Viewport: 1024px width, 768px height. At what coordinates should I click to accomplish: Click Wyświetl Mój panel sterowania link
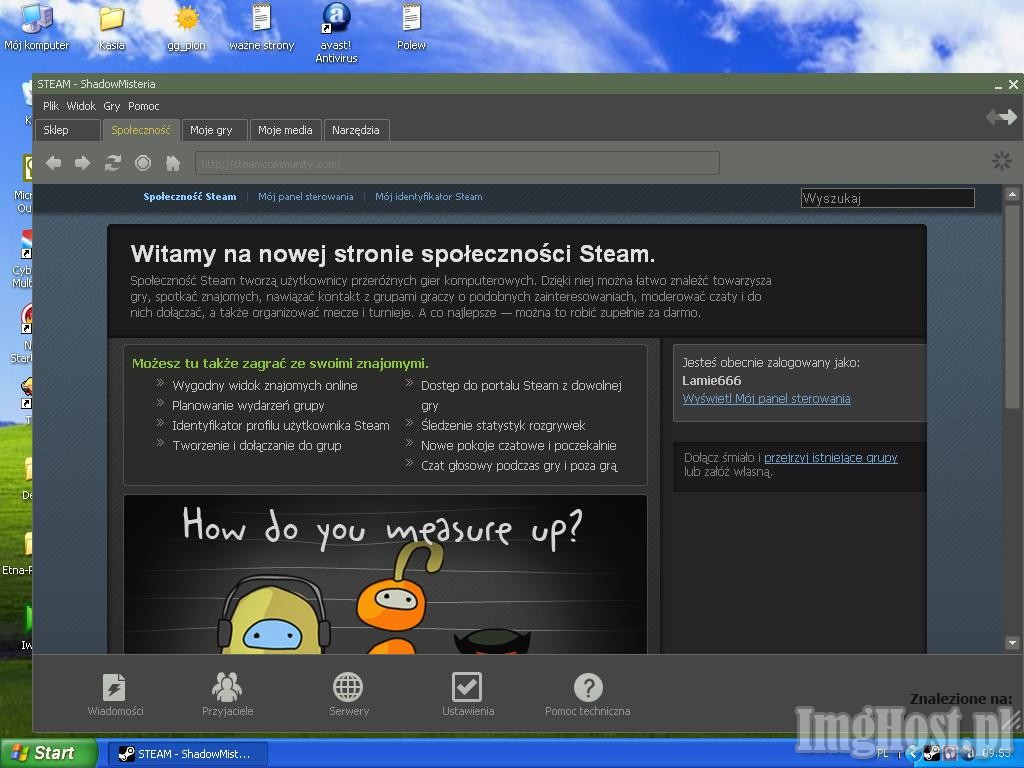pyautogui.click(x=767, y=398)
